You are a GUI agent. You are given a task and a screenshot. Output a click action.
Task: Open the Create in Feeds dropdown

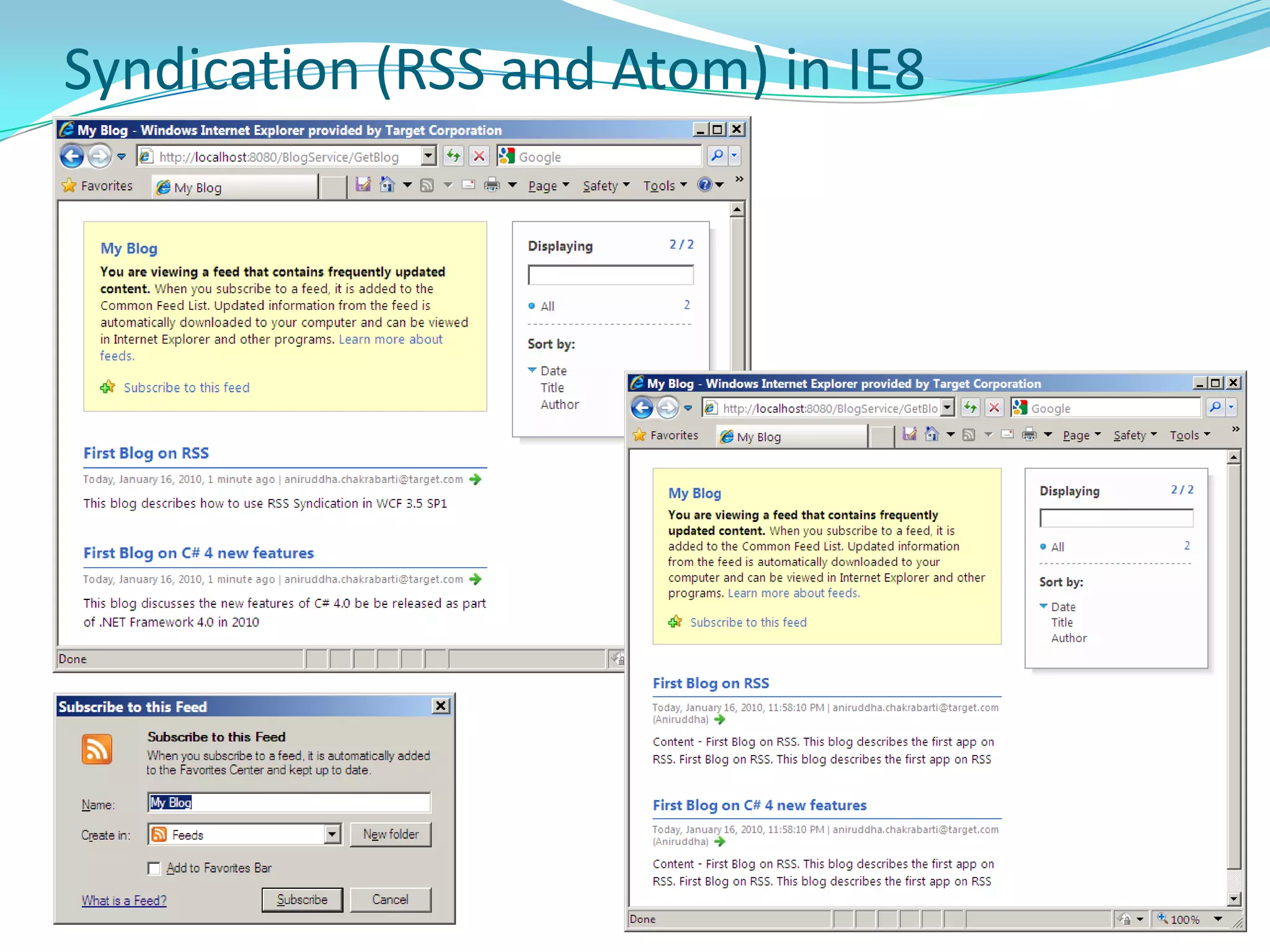point(332,834)
